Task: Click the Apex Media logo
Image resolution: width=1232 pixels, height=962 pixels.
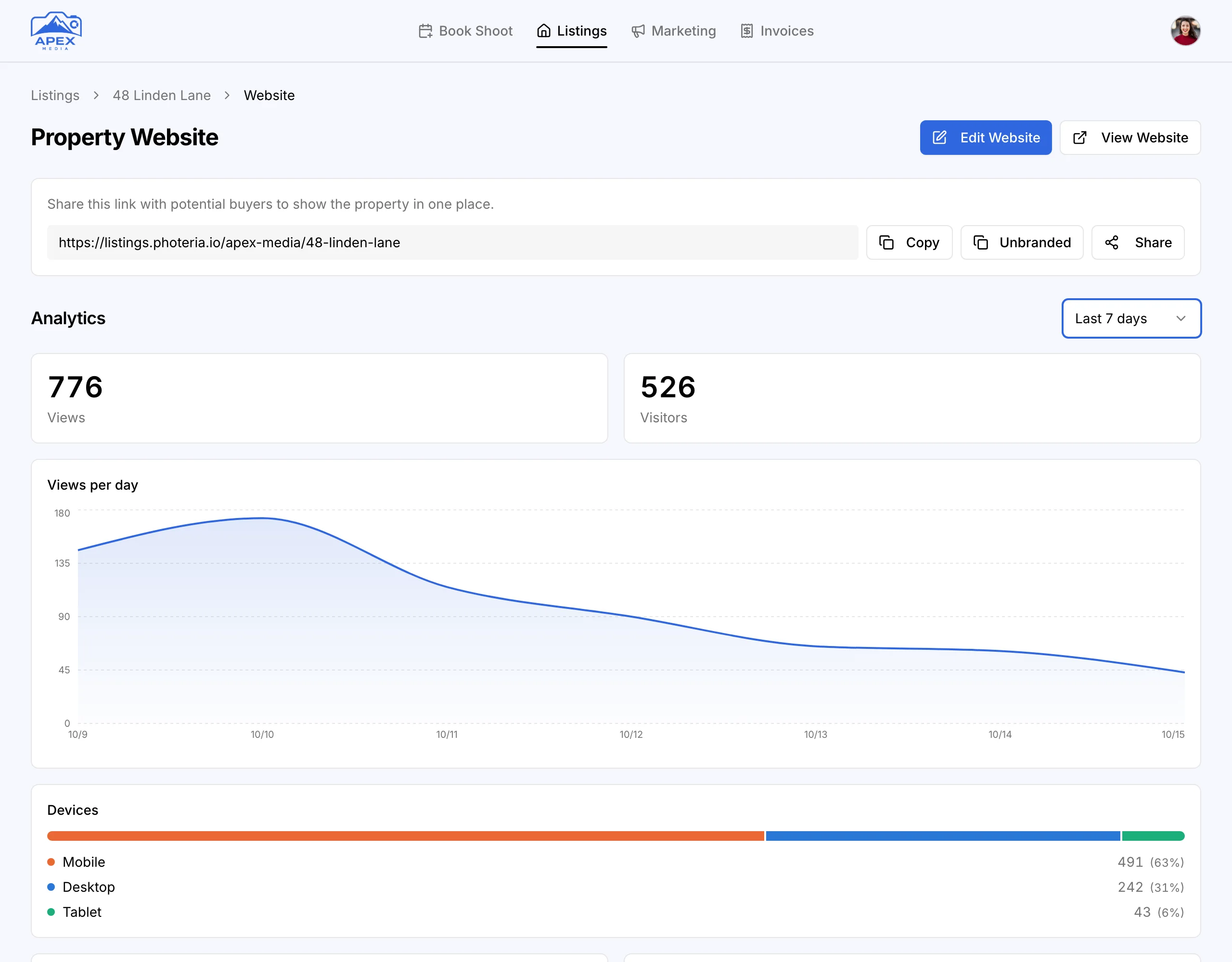Action: click(56, 31)
